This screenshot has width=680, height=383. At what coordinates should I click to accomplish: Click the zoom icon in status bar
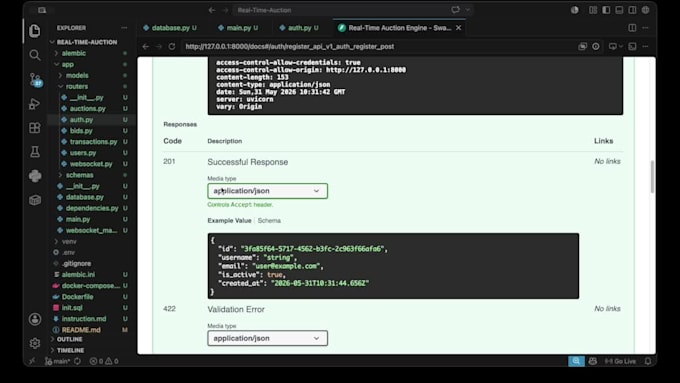(x=576, y=361)
